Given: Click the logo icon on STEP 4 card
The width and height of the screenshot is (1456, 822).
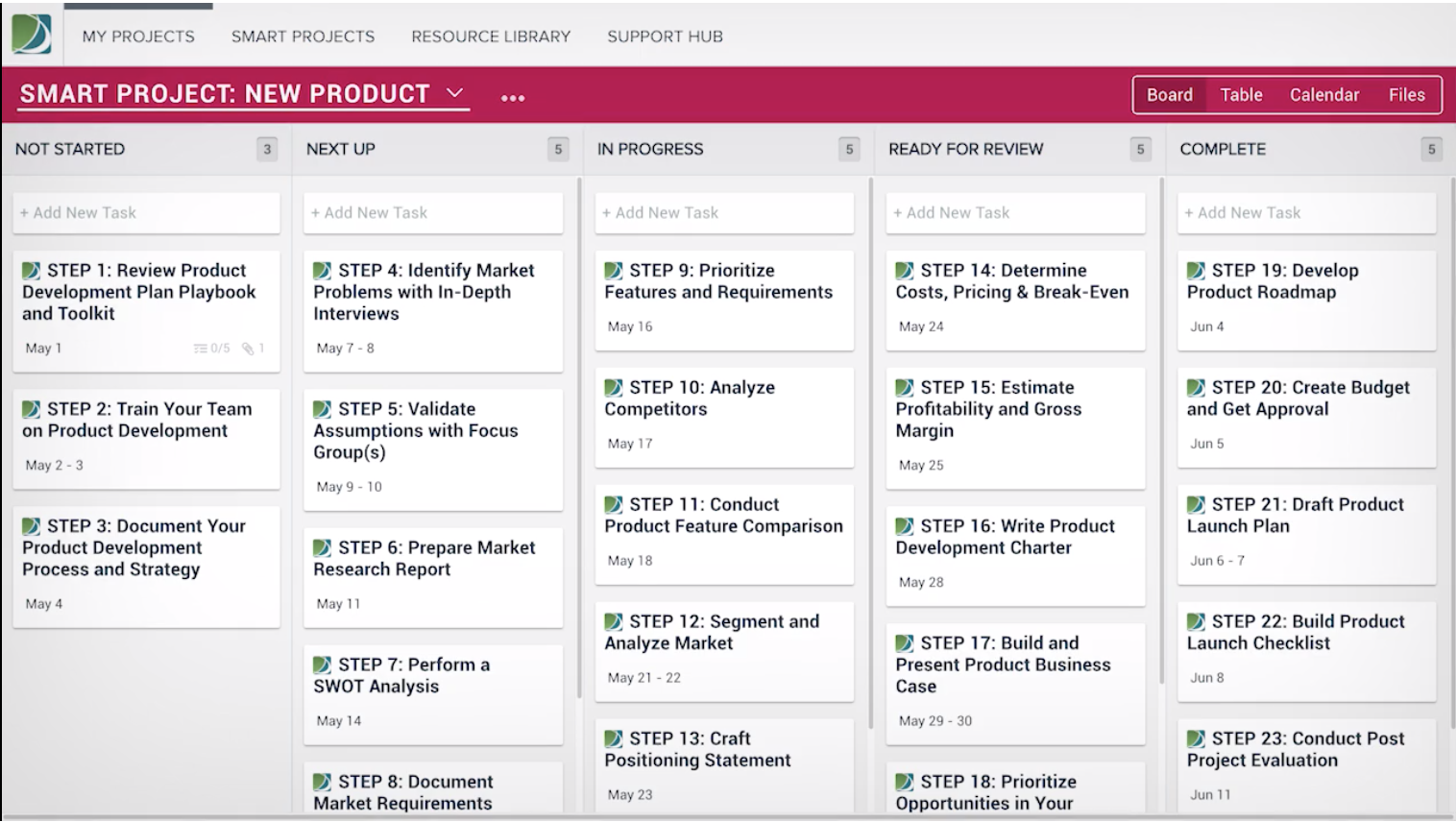Looking at the screenshot, I should 323,271.
